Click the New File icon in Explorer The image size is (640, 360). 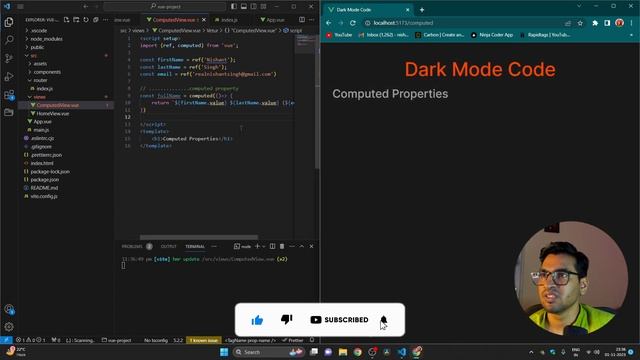[67, 20]
